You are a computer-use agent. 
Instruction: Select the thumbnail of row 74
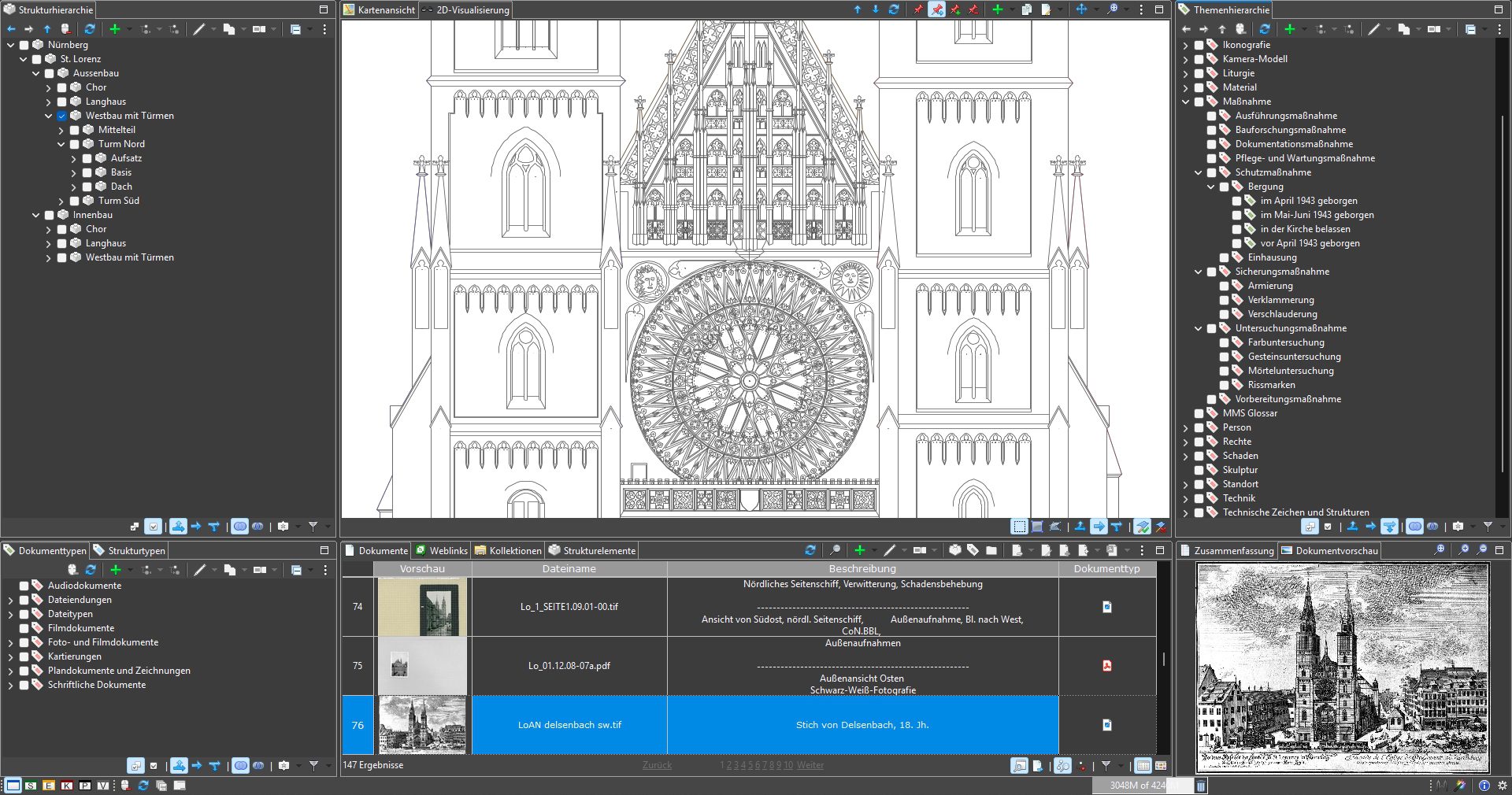pyautogui.click(x=422, y=607)
